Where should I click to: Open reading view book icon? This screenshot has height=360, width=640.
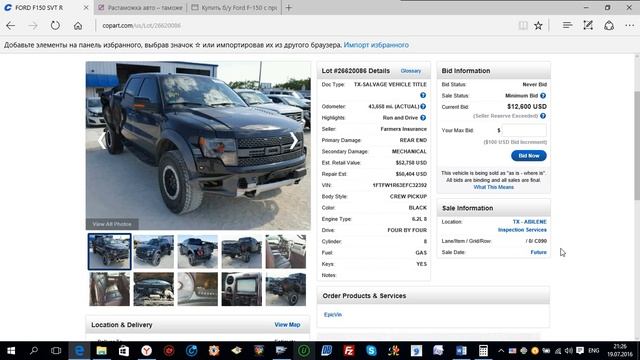523,26
